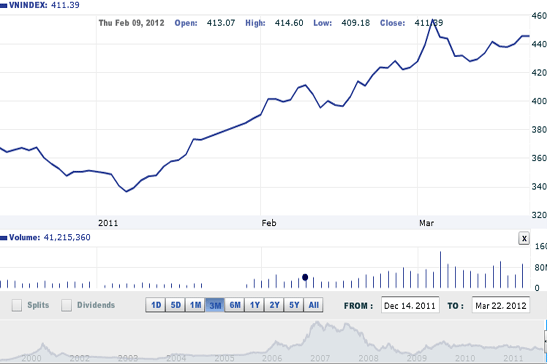This screenshot has height=364, width=550.
Task: Click 2006 in the overview timeline
Action: point(272,358)
